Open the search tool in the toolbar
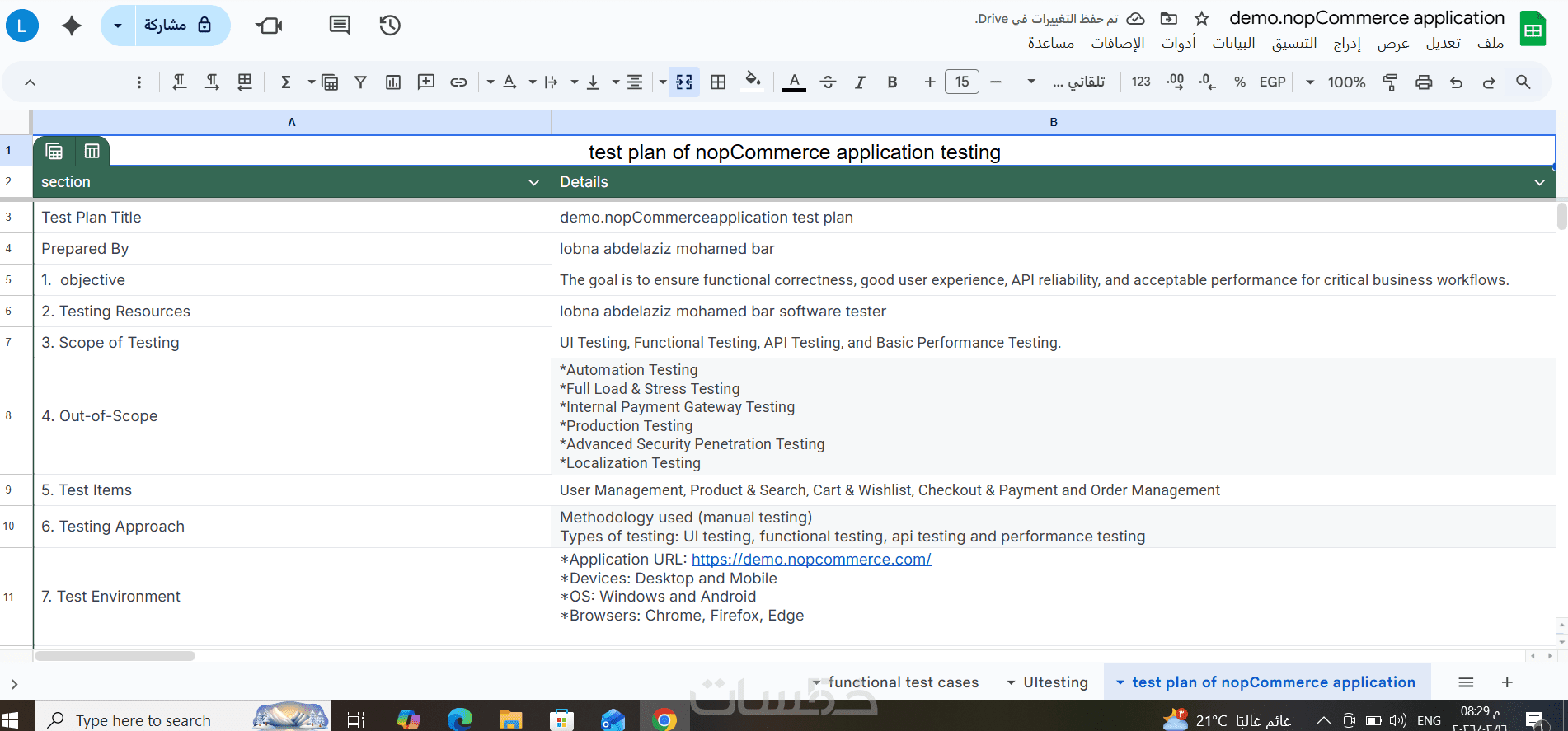Viewport: 1568px width, 731px height. tap(1523, 82)
